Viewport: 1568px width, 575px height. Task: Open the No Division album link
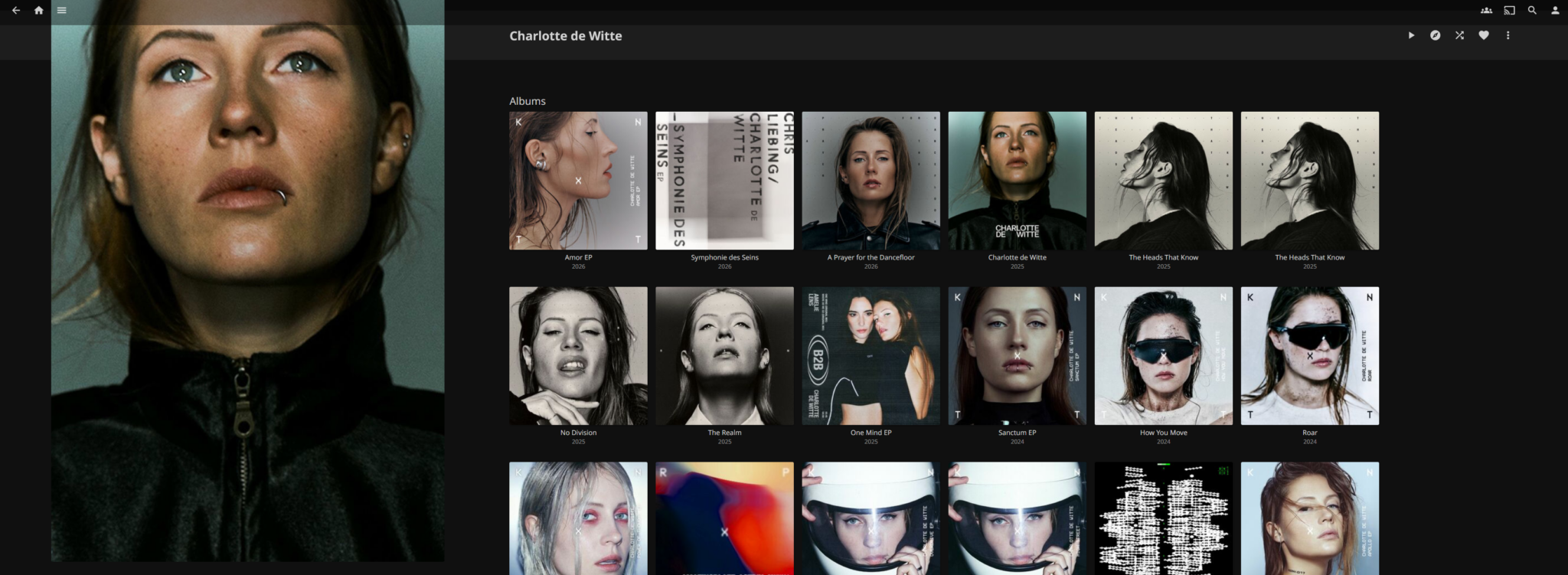[578, 433]
